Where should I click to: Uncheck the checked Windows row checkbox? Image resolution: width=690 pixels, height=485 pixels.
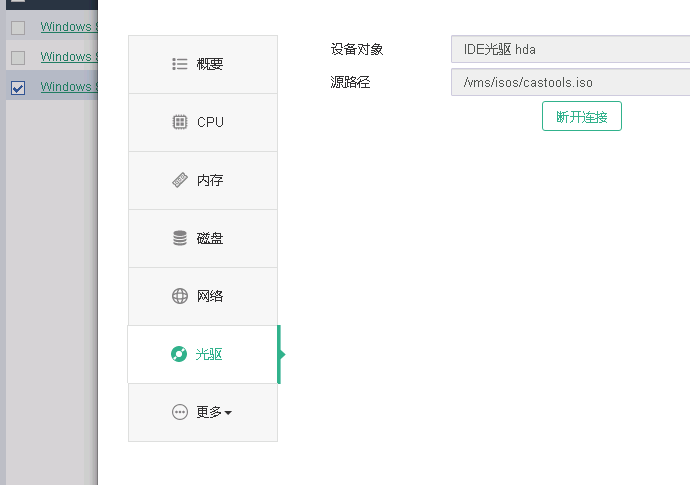click(18, 88)
